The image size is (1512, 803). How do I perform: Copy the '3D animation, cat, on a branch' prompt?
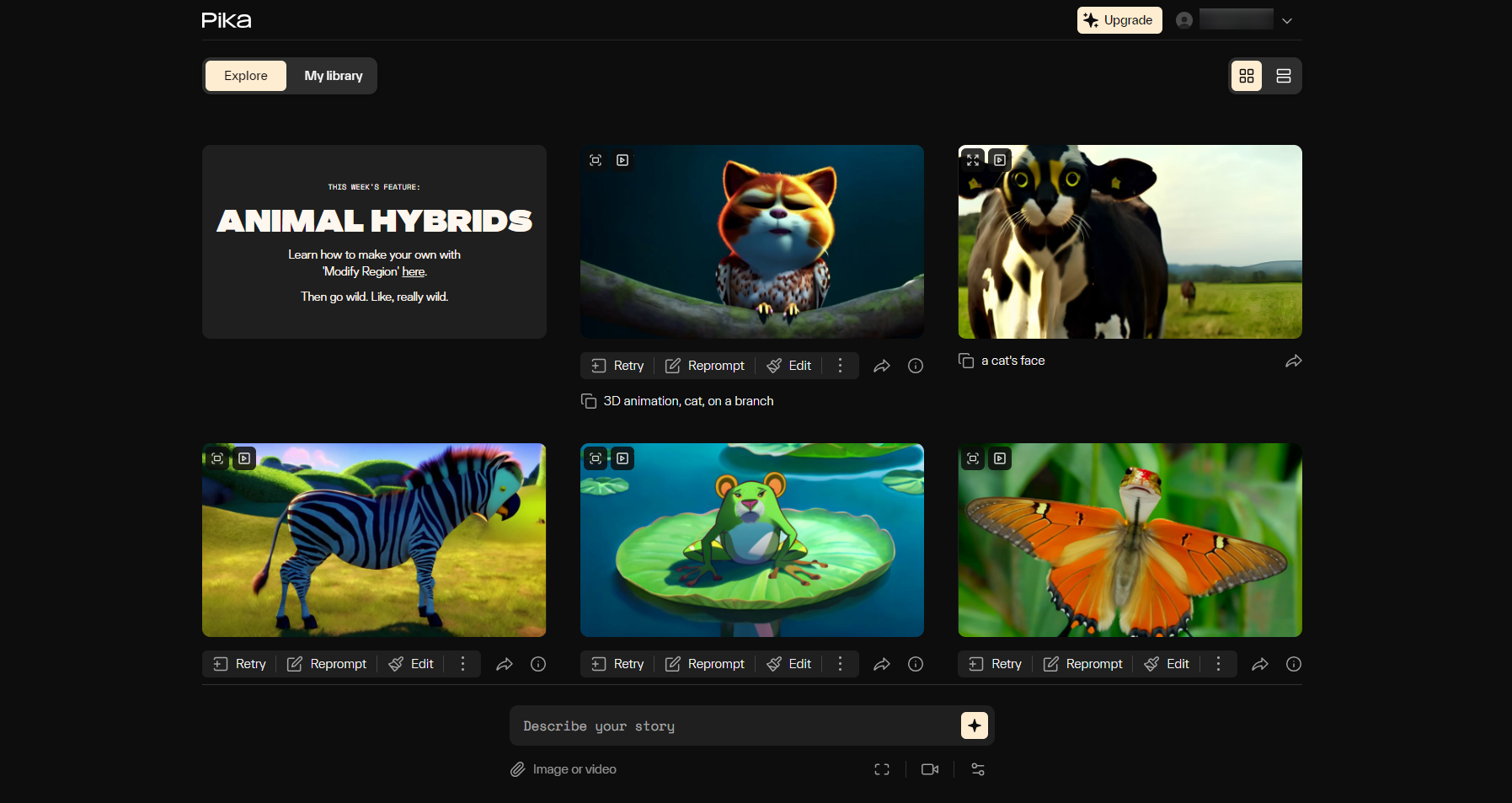[x=589, y=401]
